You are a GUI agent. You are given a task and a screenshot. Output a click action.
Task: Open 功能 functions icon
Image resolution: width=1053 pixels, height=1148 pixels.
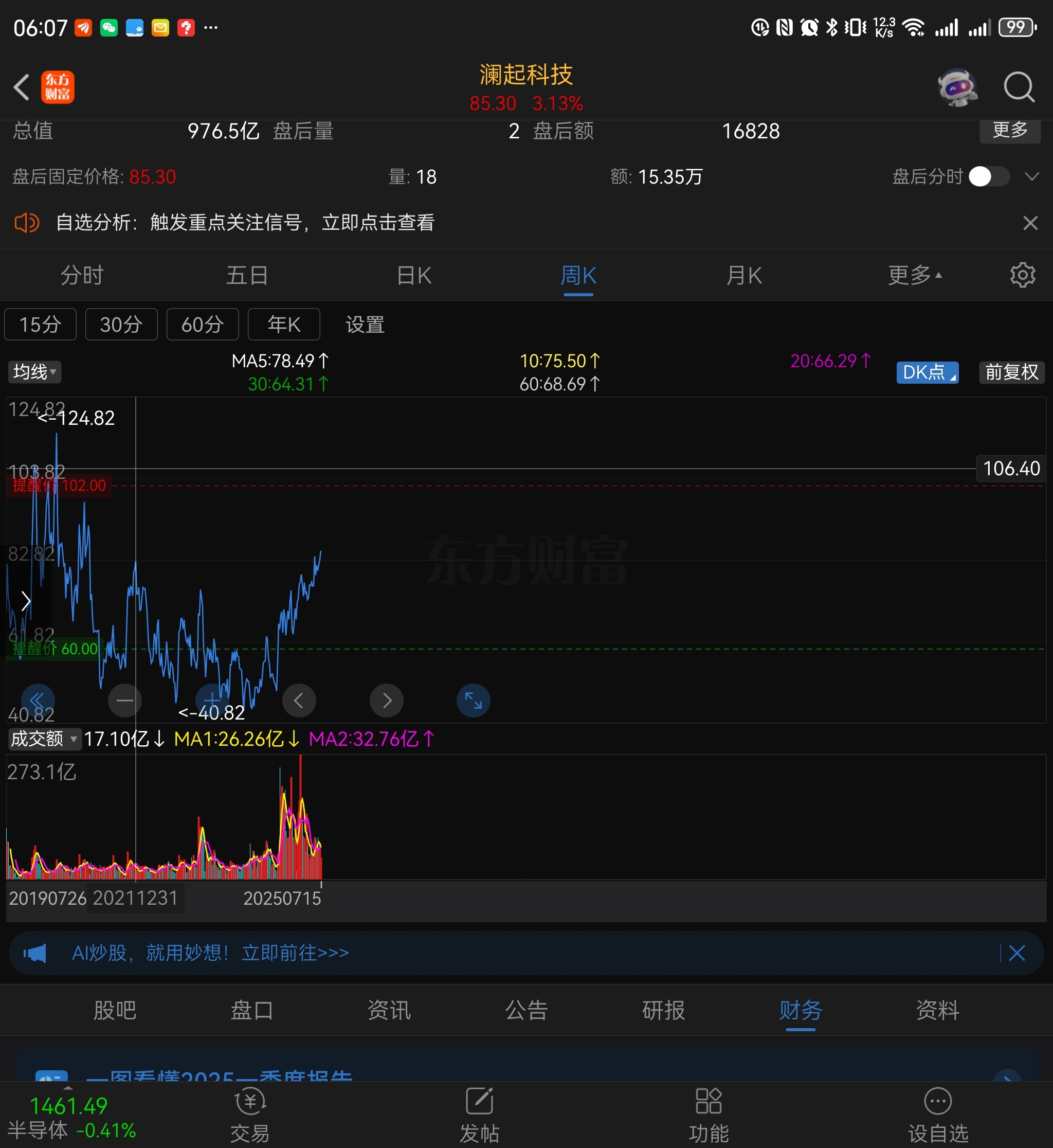point(709,1116)
